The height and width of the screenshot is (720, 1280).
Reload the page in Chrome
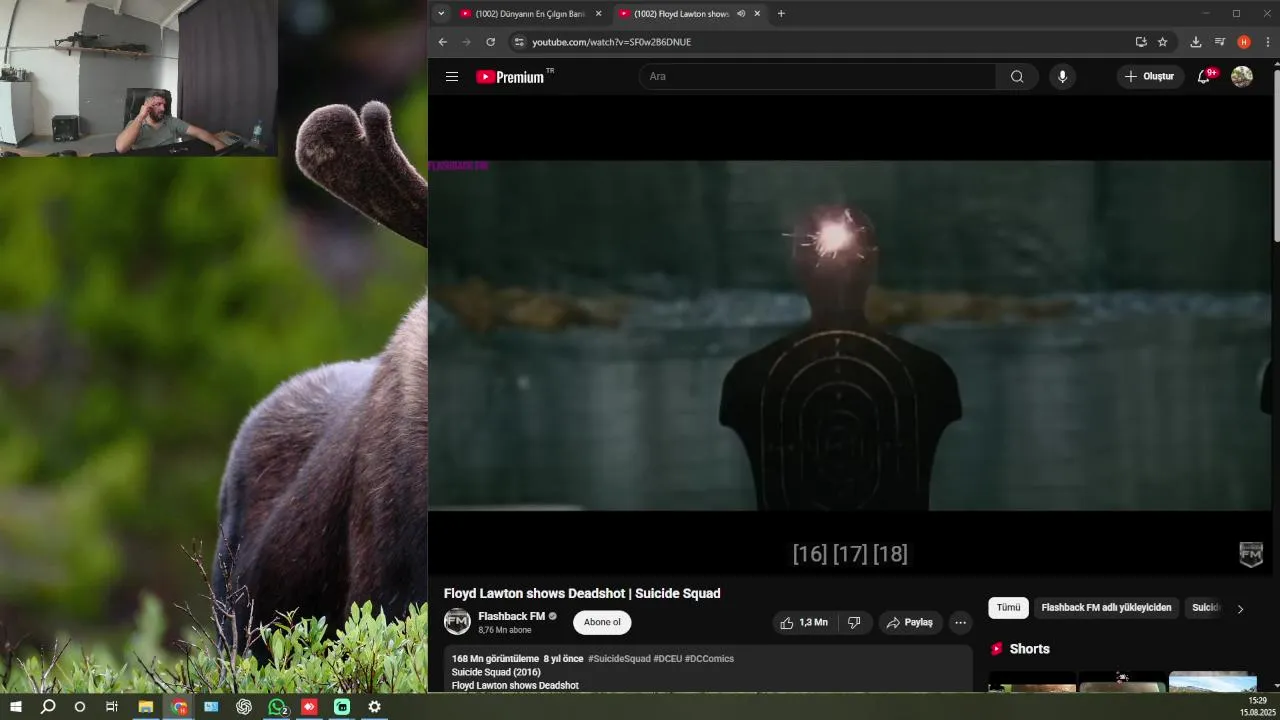coord(490,42)
